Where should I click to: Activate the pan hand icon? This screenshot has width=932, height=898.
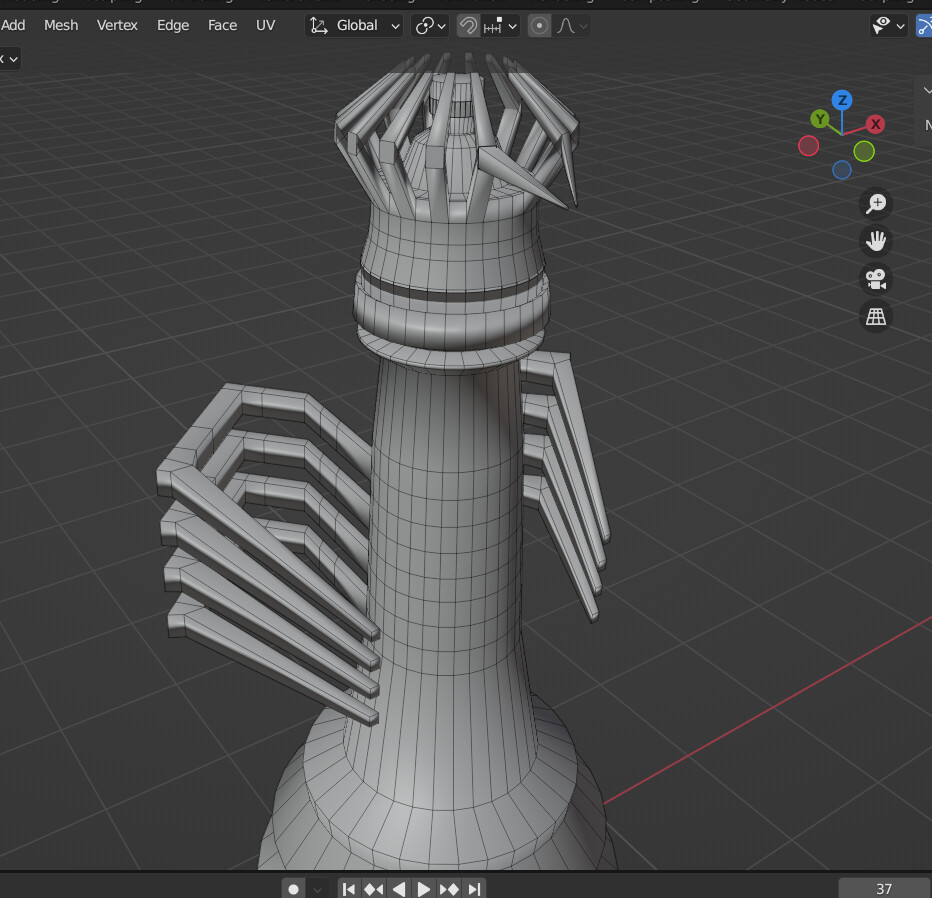(x=876, y=240)
